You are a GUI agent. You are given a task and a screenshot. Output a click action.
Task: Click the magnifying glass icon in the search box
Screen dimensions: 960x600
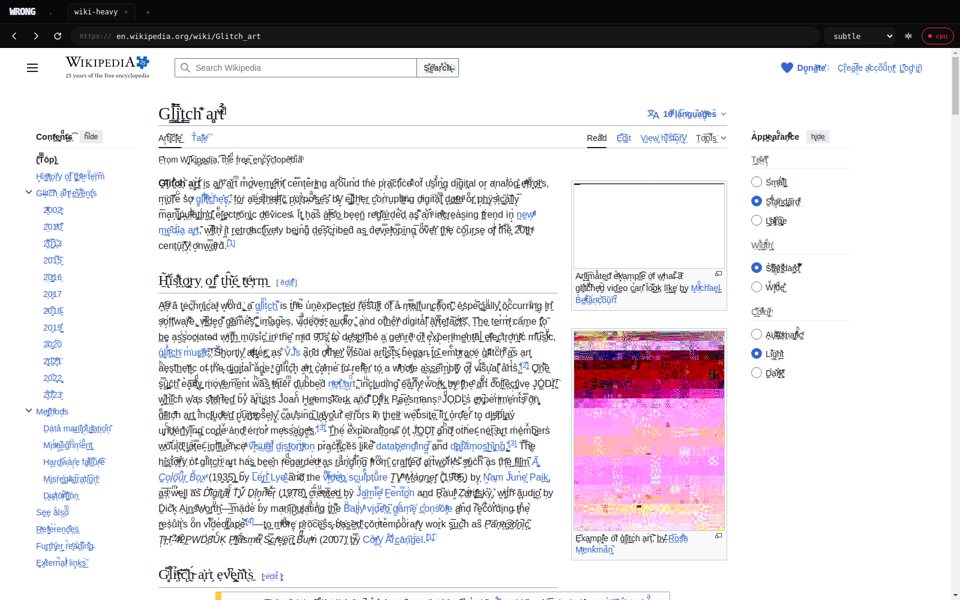[x=185, y=68]
